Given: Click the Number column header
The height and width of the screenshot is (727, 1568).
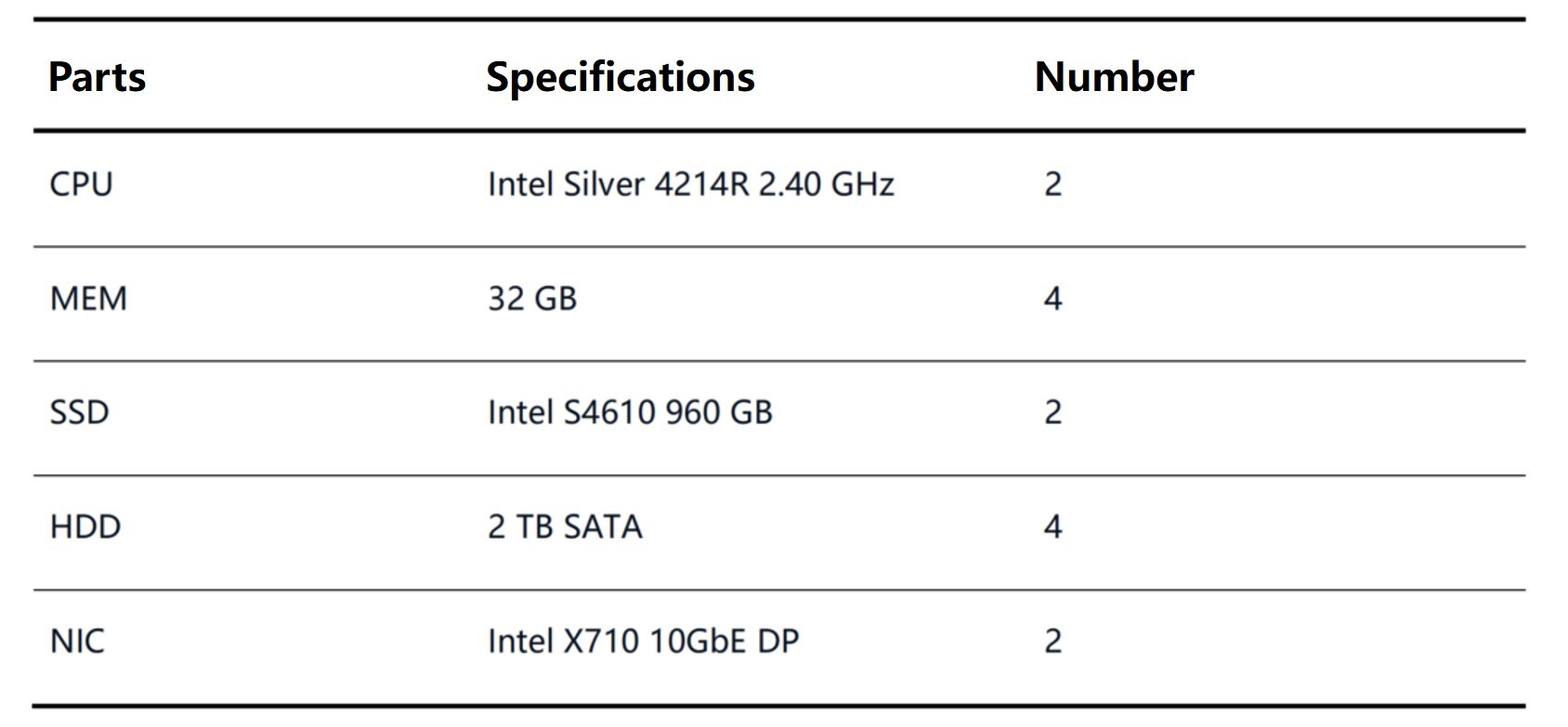Looking at the screenshot, I should point(1114,76).
